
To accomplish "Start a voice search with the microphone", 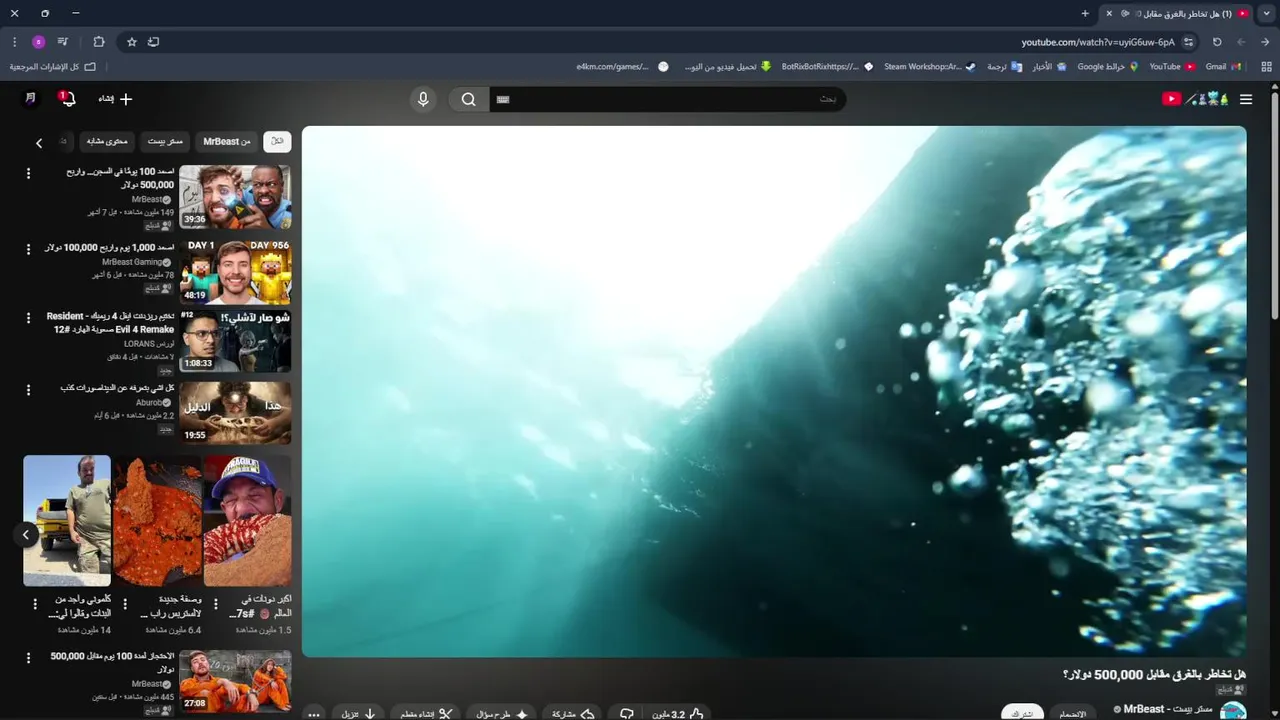I will pos(423,99).
